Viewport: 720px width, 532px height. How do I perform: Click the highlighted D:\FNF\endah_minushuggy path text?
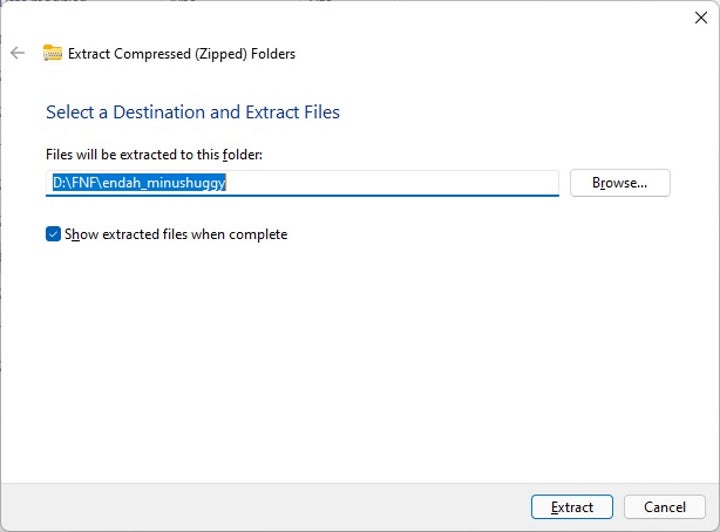point(140,183)
